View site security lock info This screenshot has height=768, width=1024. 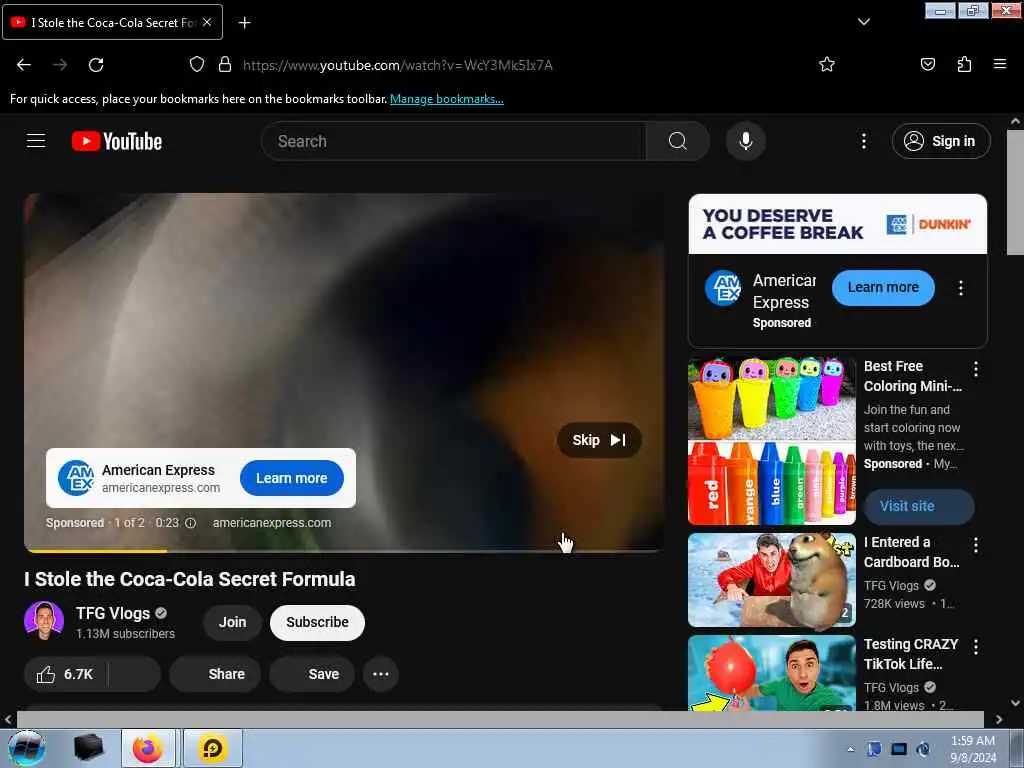225,65
